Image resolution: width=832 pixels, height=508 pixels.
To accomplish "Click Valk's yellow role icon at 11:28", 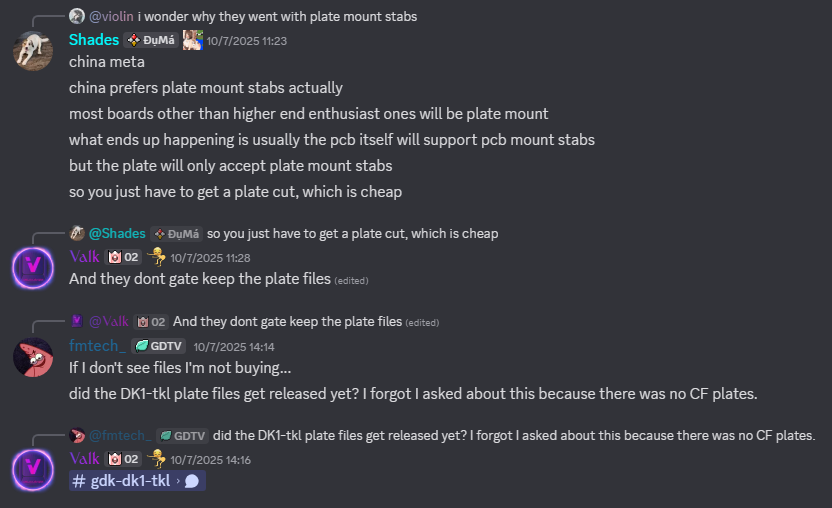I will coord(156,257).
